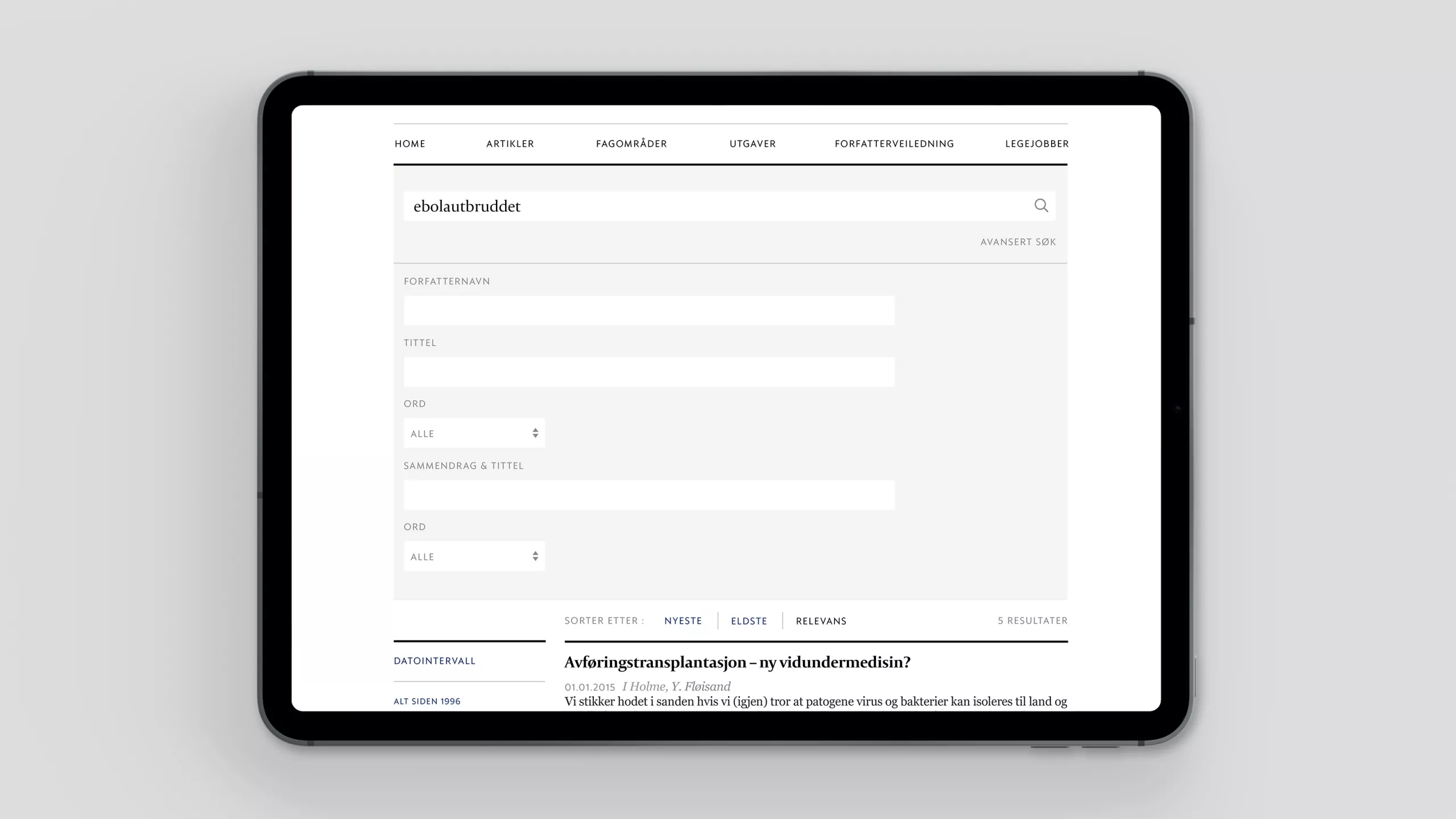1456x819 pixels.
Task: Select the ALT SIDEN 1996 filter
Action: (x=427, y=701)
